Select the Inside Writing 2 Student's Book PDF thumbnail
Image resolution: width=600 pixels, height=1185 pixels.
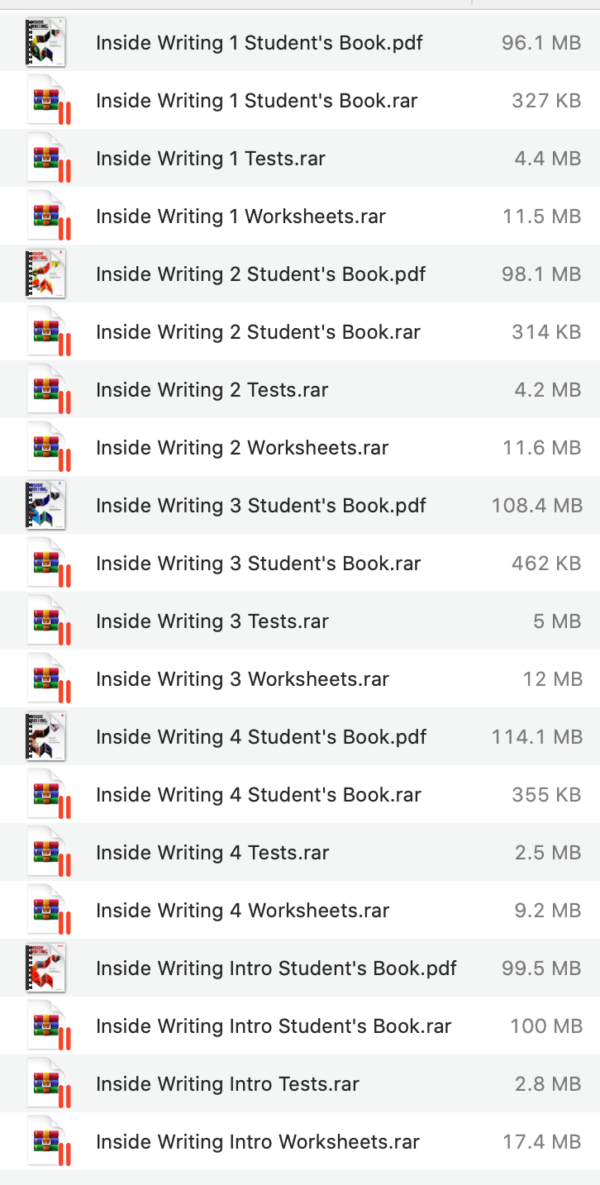point(46,274)
